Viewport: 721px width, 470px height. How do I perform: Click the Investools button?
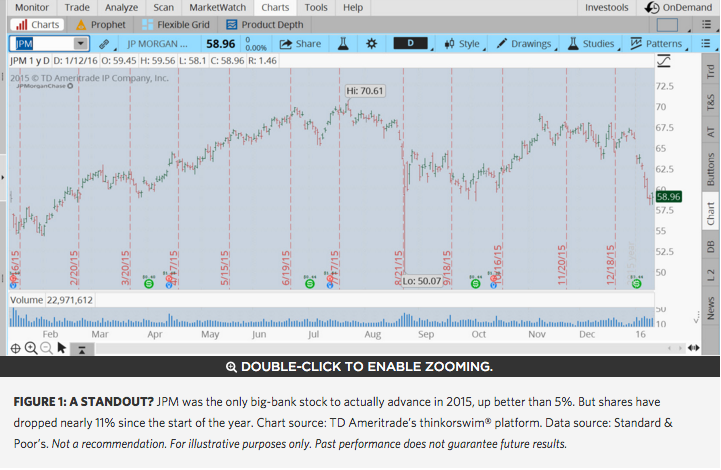(607, 7)
